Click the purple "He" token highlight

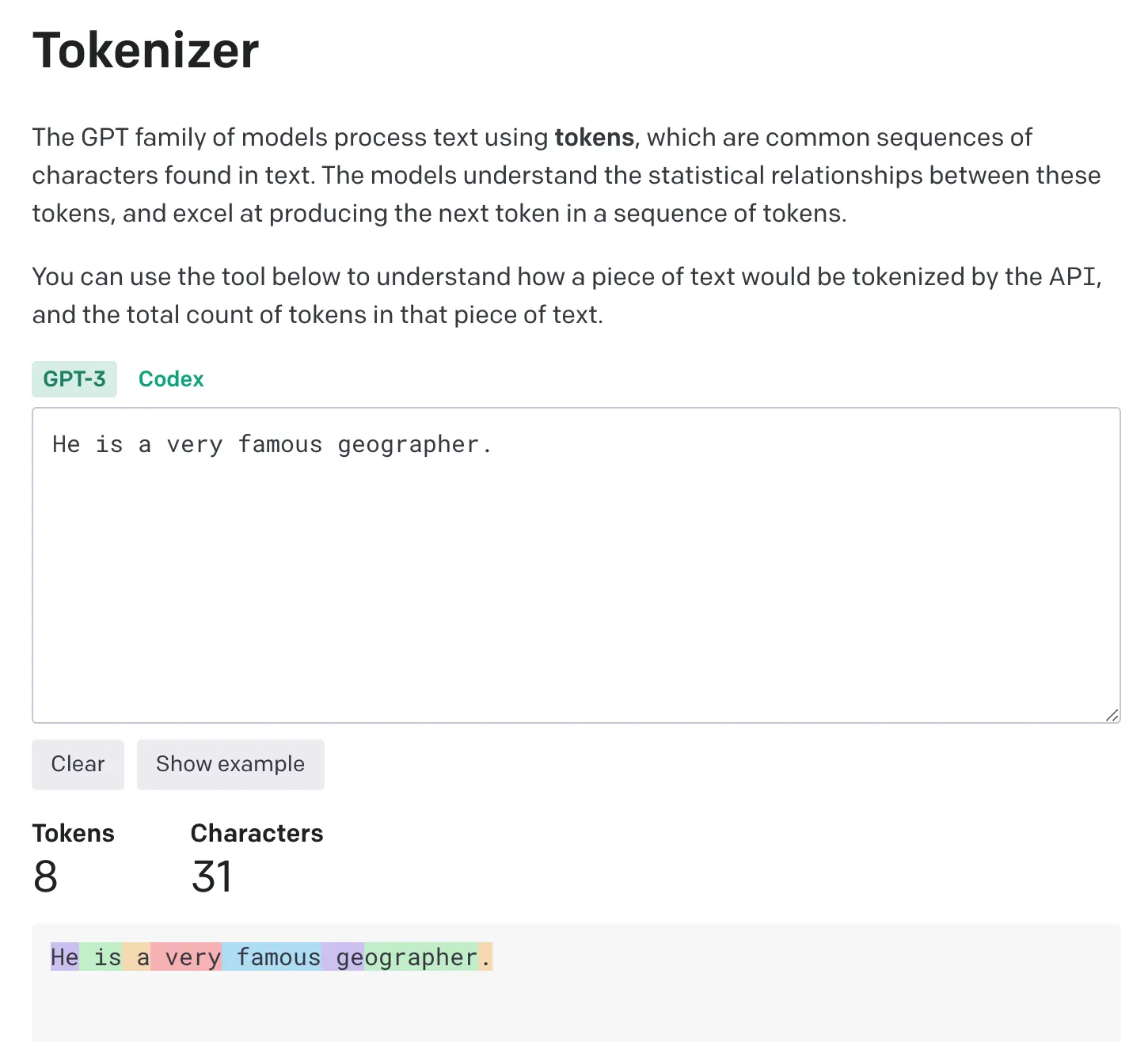click(x=65, y=957)
